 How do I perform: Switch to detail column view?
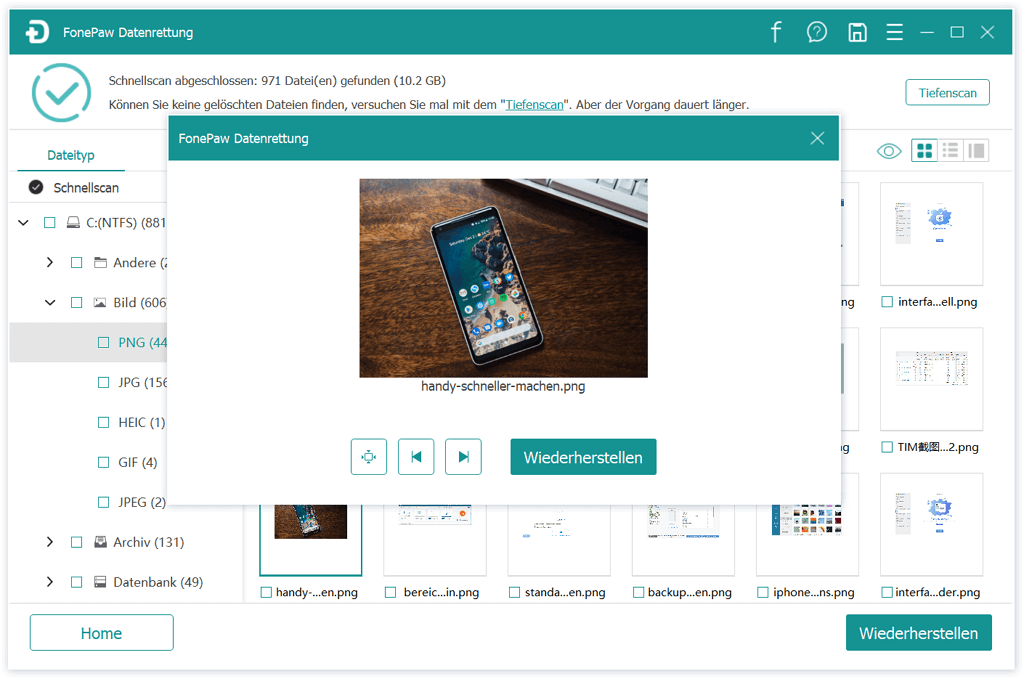[976, 151]
